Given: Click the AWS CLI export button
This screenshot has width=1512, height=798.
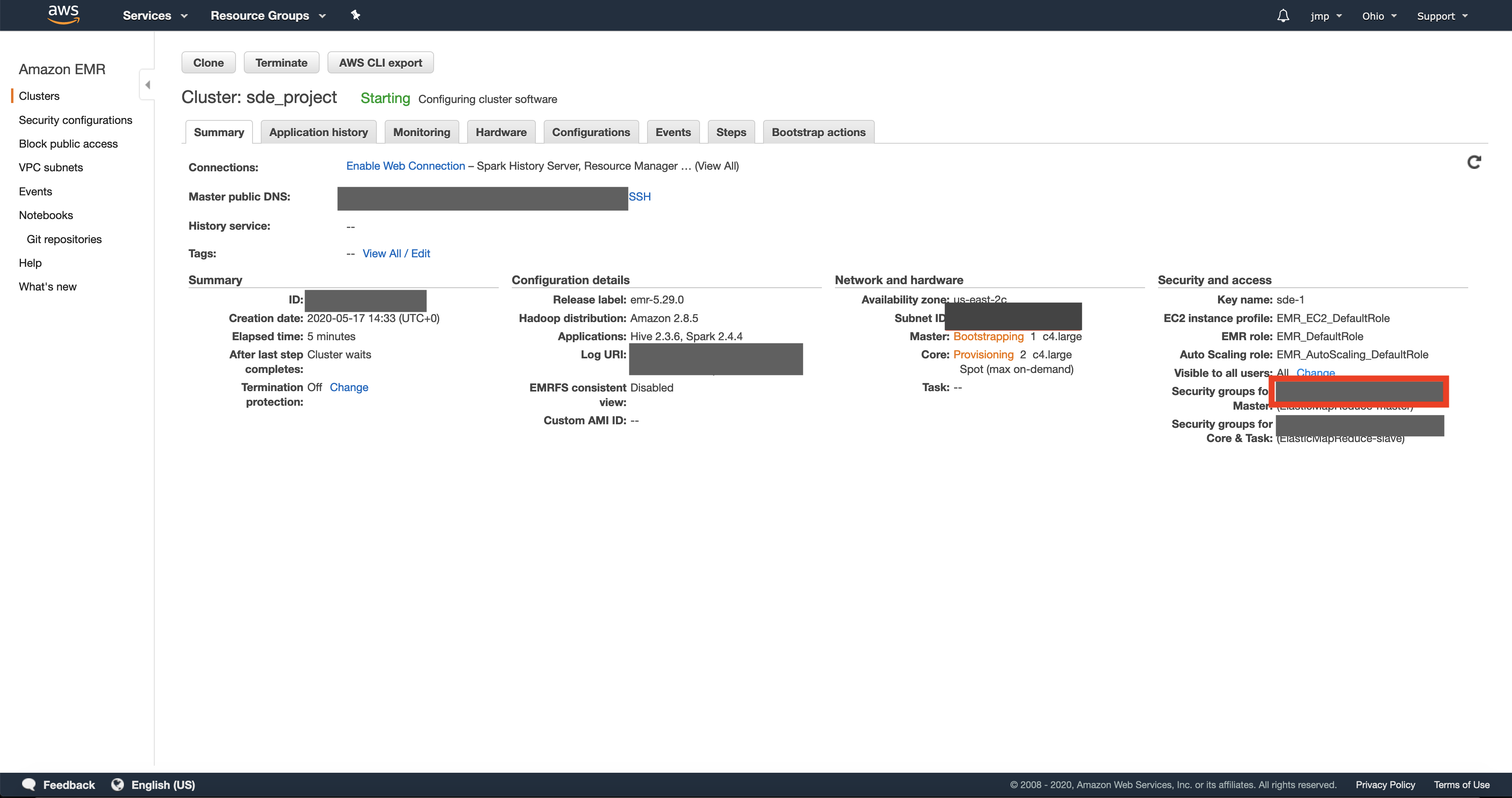Looking at the screenshot, I should 380,63.
